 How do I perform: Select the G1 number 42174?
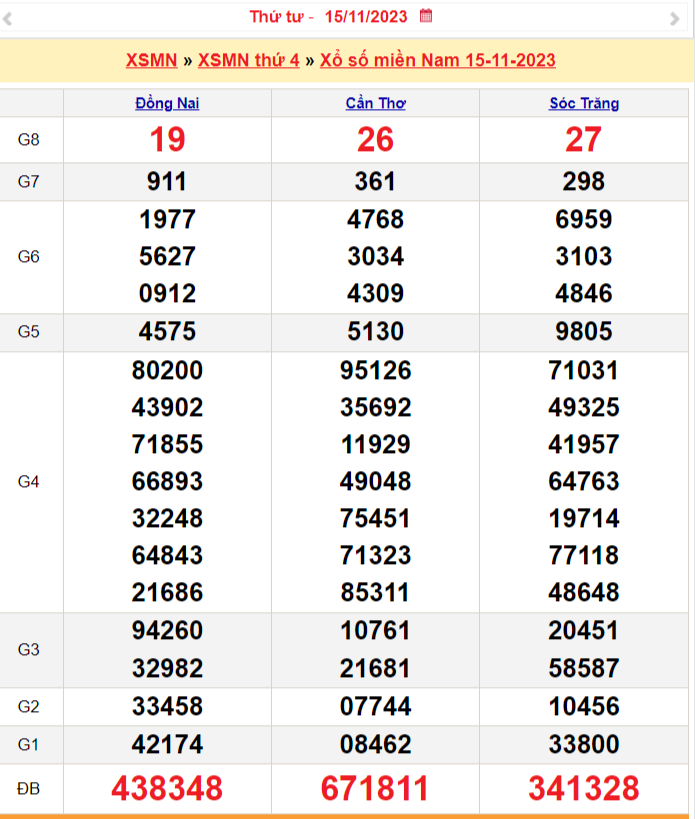[167, 744]
